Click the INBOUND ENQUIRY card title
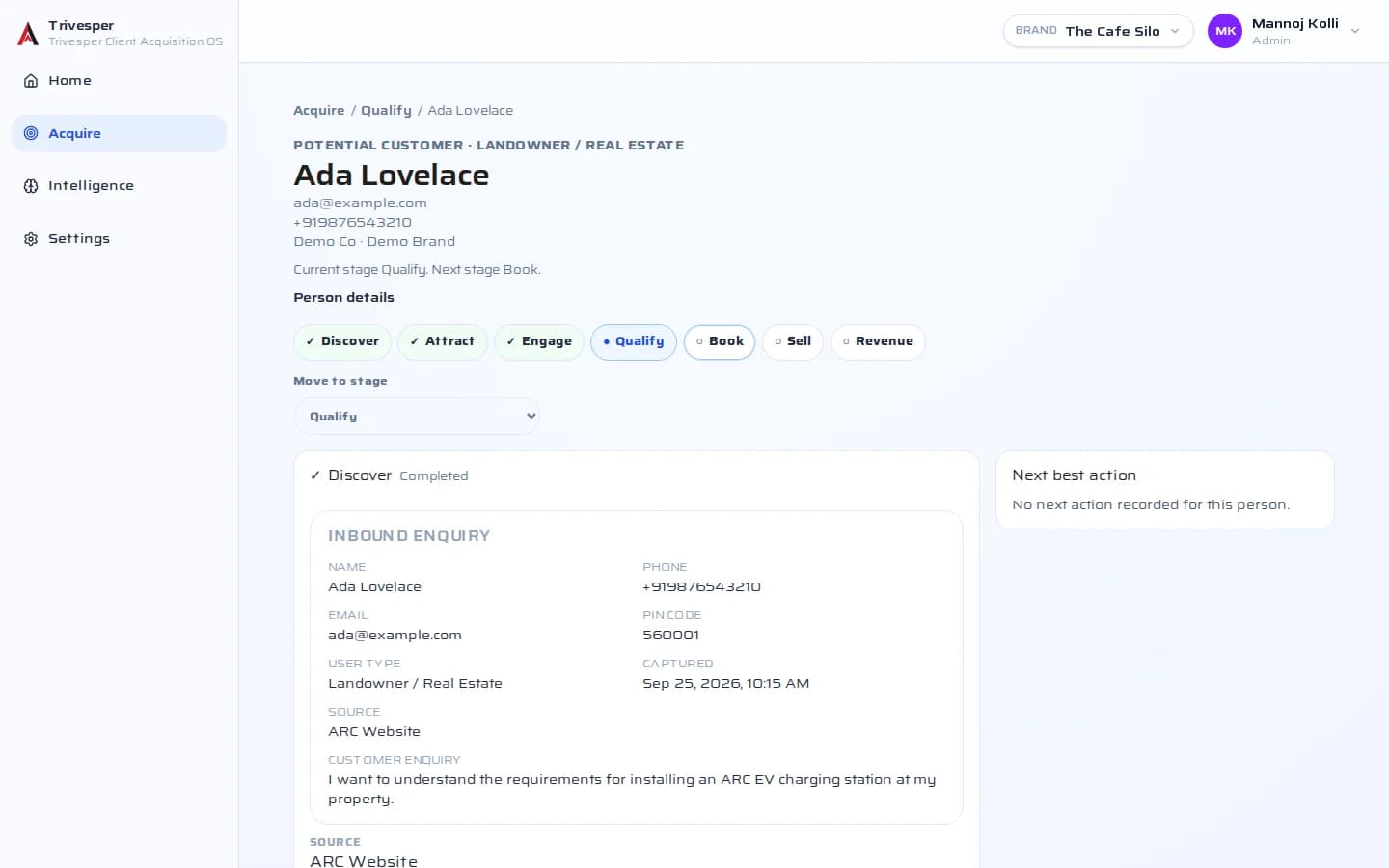This screenshot has width=1389, height=868. click(409, 536)
